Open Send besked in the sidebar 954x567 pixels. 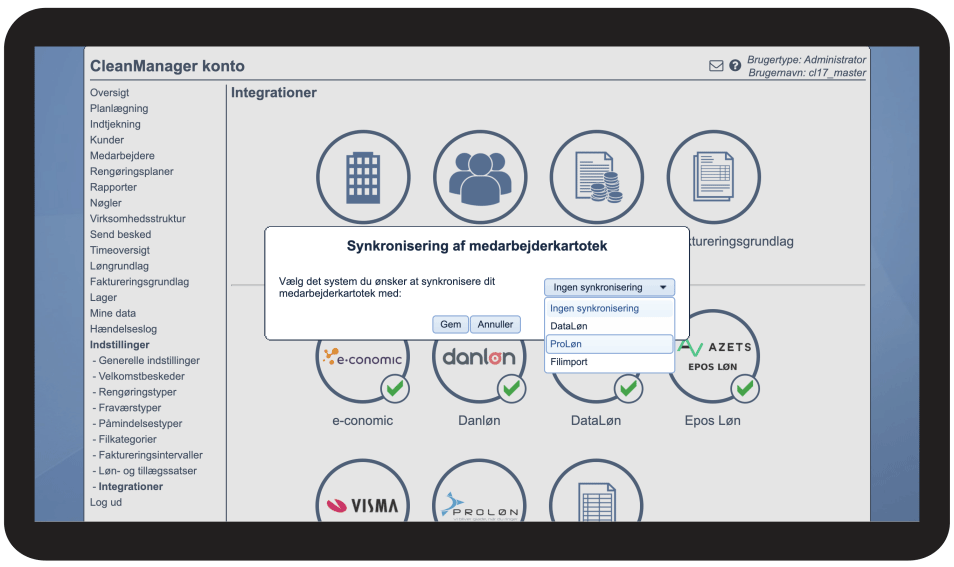120,234
